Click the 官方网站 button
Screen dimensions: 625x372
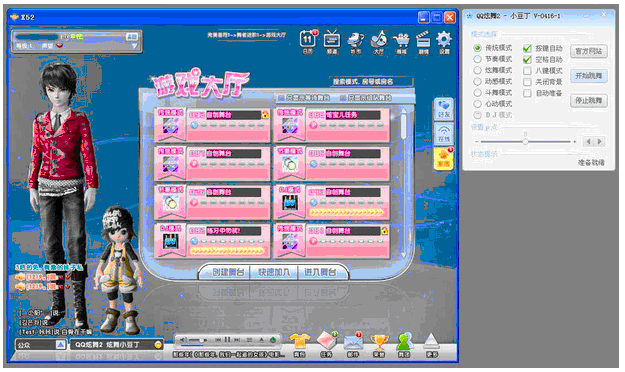point(589,51)
